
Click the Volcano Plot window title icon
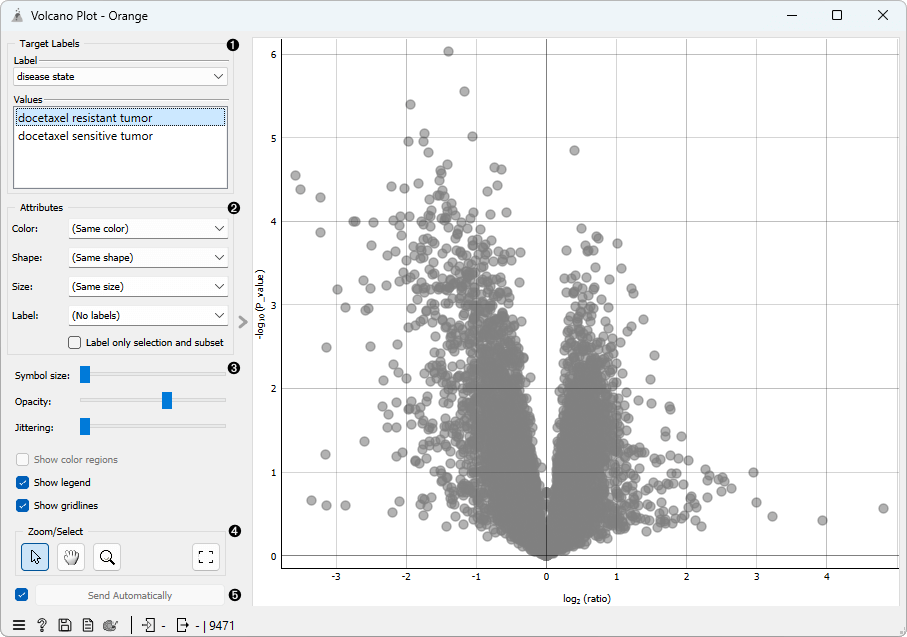(x=17, y=16)
